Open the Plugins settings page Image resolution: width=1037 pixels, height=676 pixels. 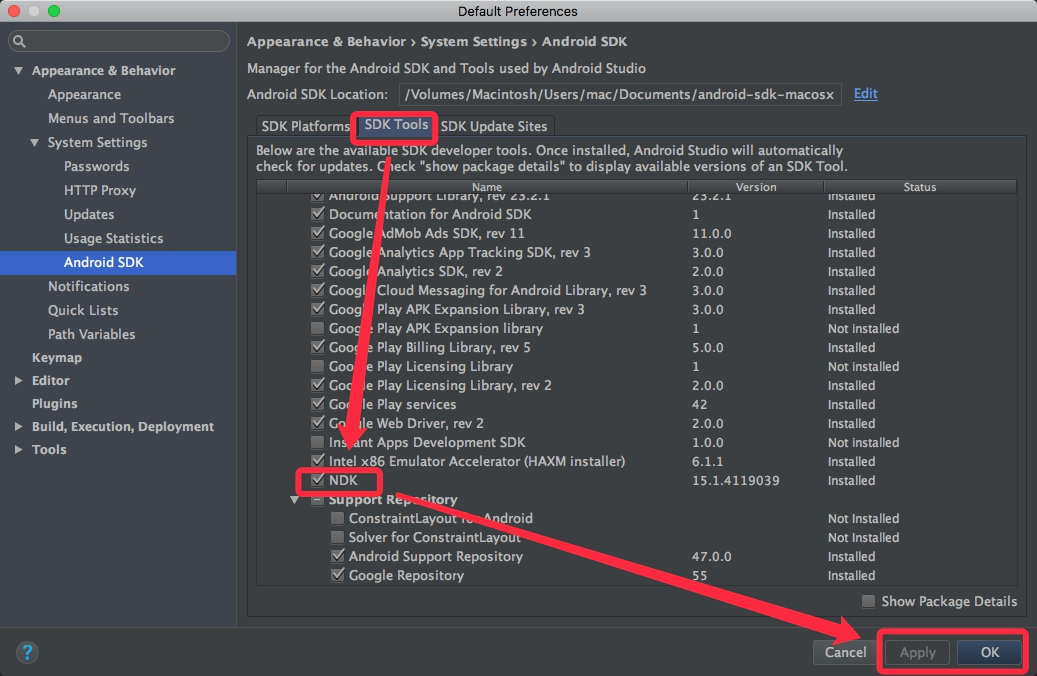tap(54, 403)
